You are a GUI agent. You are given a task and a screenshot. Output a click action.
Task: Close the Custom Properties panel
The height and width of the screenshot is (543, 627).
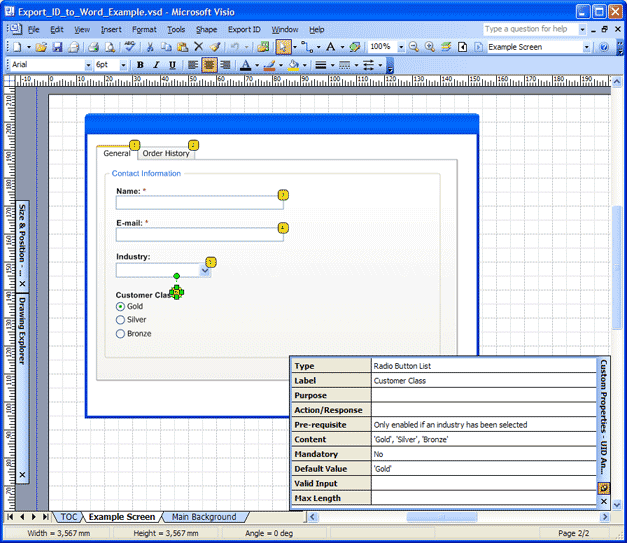pos(604,501)
